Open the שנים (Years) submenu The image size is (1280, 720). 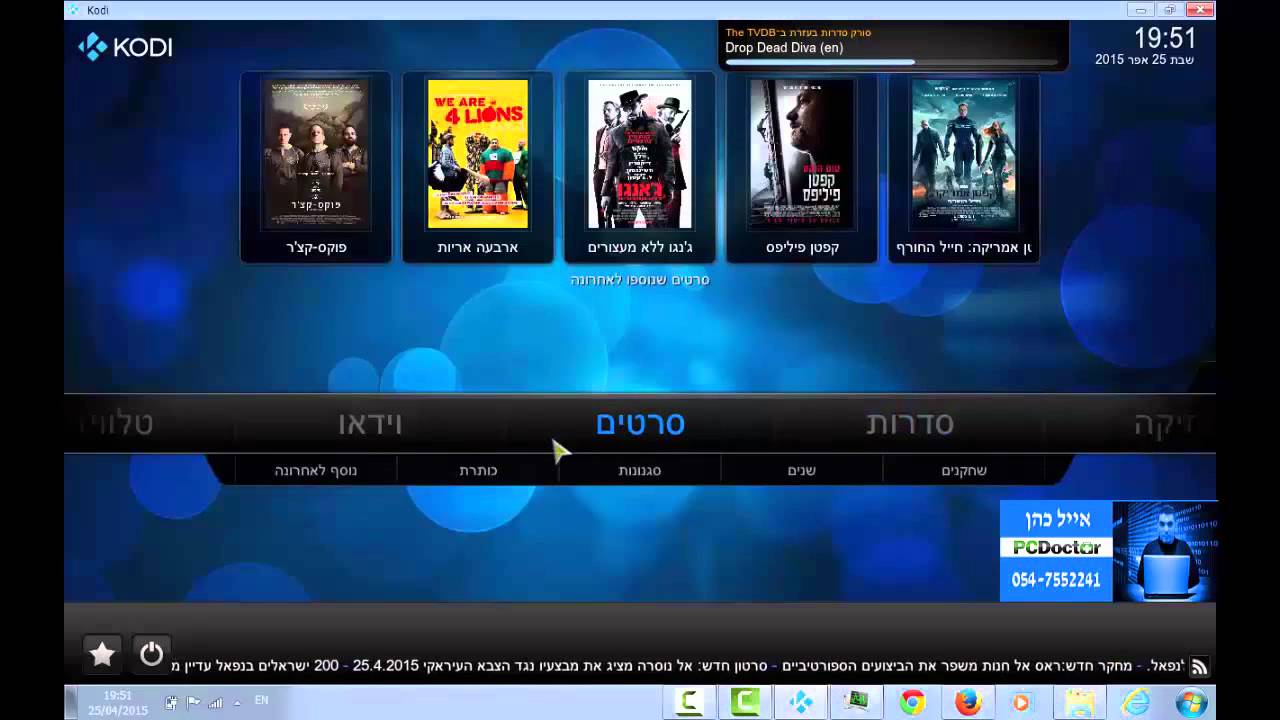click(x=802, y=470)
